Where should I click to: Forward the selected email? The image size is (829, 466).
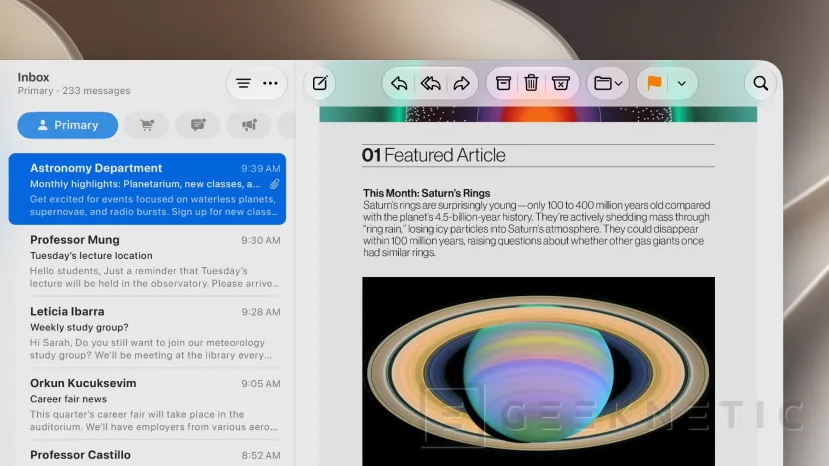462,83
